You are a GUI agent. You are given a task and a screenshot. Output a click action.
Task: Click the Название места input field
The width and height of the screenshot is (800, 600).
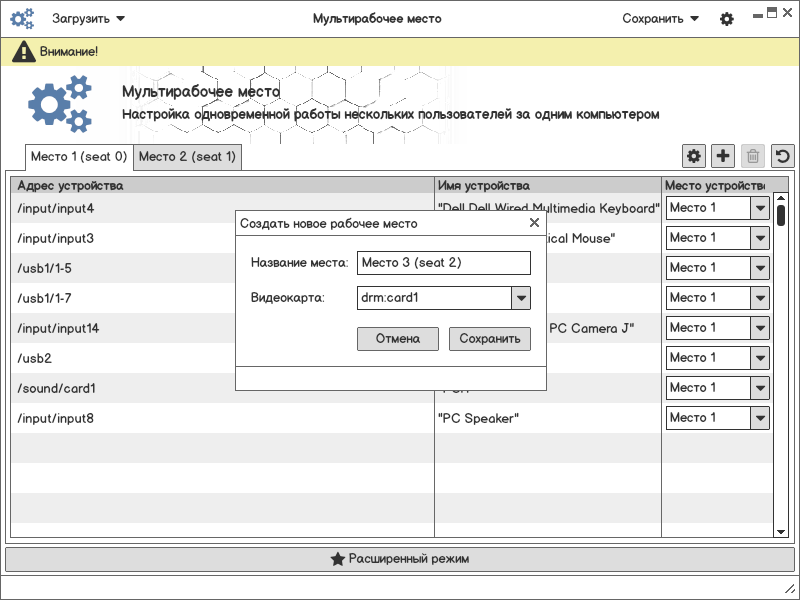click(x=444, y=263)
